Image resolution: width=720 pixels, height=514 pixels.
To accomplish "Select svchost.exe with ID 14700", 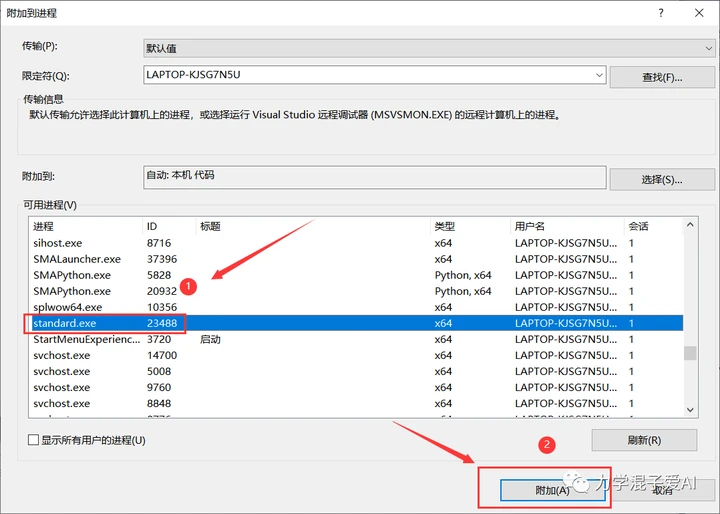I will coord(356,355).
